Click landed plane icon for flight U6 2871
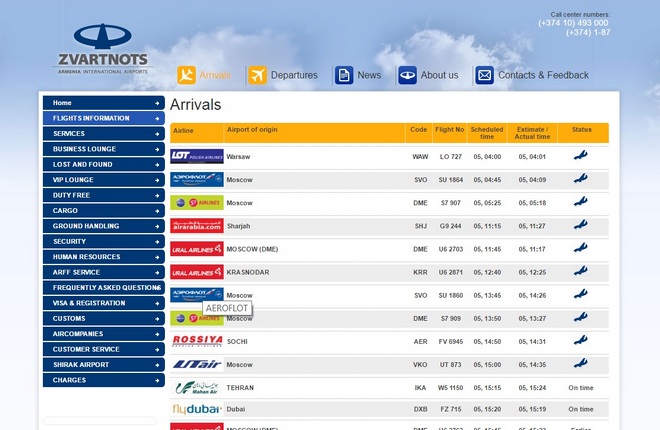 tap(581, 271)
